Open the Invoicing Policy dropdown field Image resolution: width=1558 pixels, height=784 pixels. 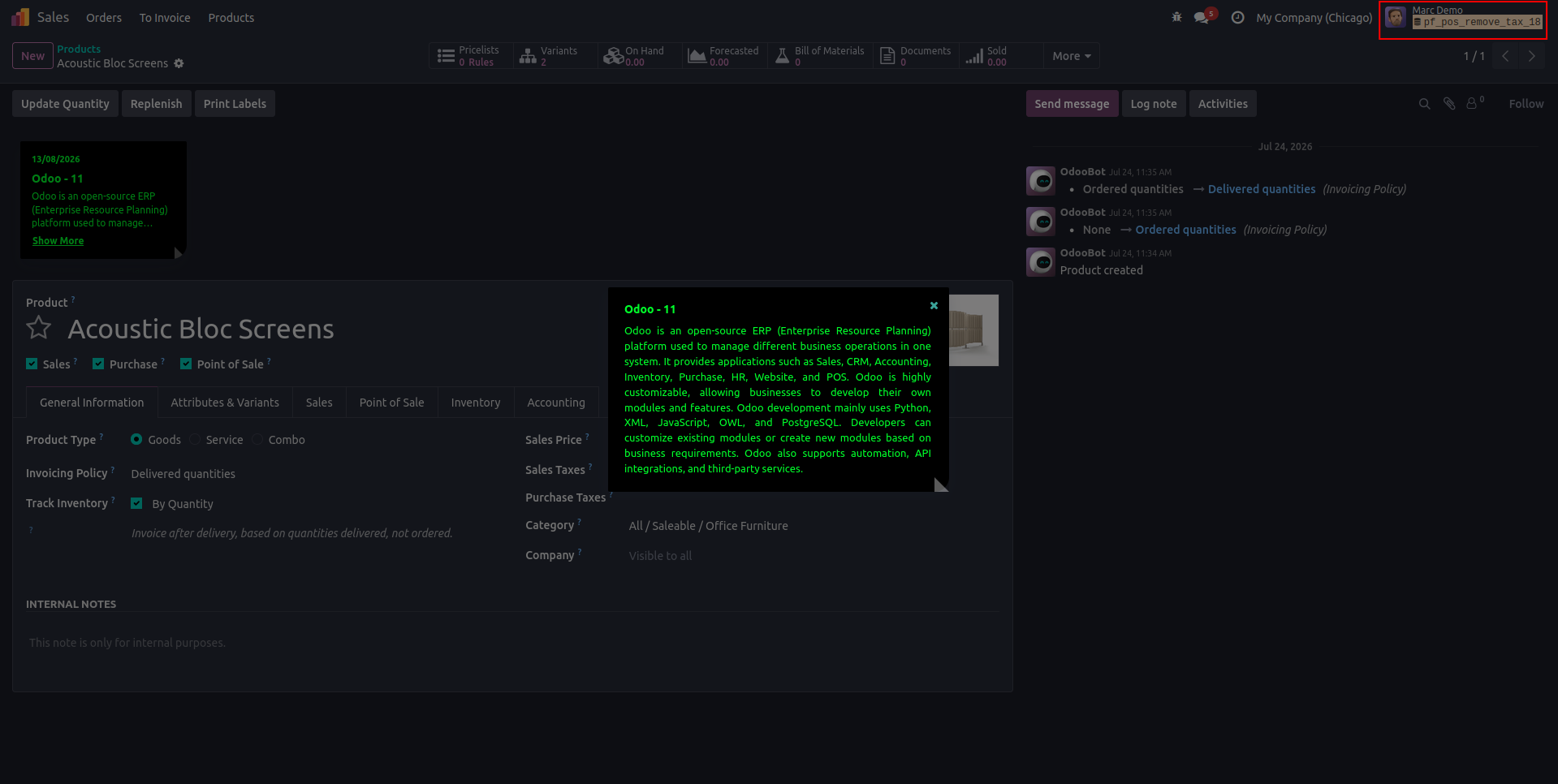(317, 474)
